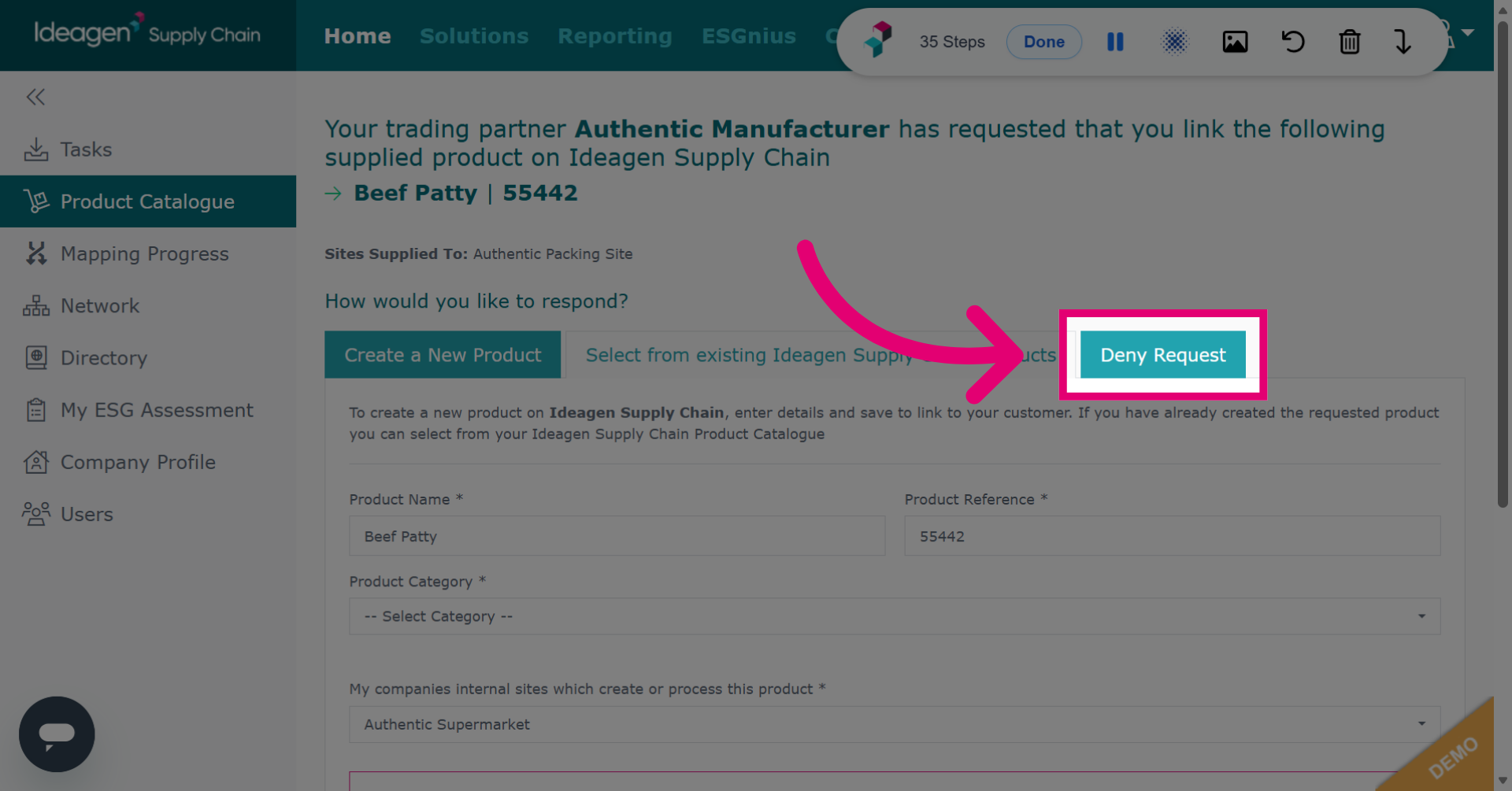Click the screenshot image icon
This screenshot has width=1512, height=791.
click(1235, 42)
